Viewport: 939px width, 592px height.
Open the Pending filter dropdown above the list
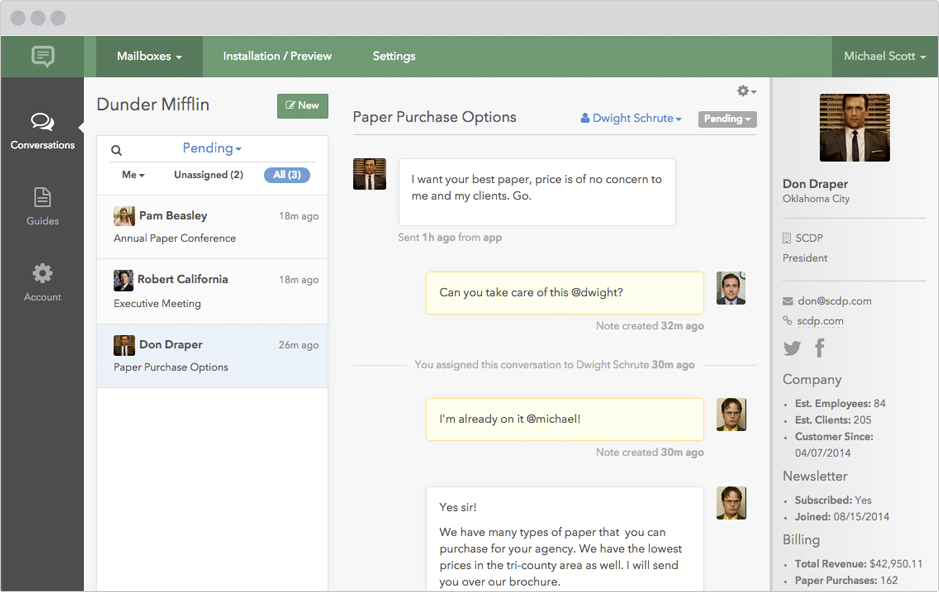point(211,149)
